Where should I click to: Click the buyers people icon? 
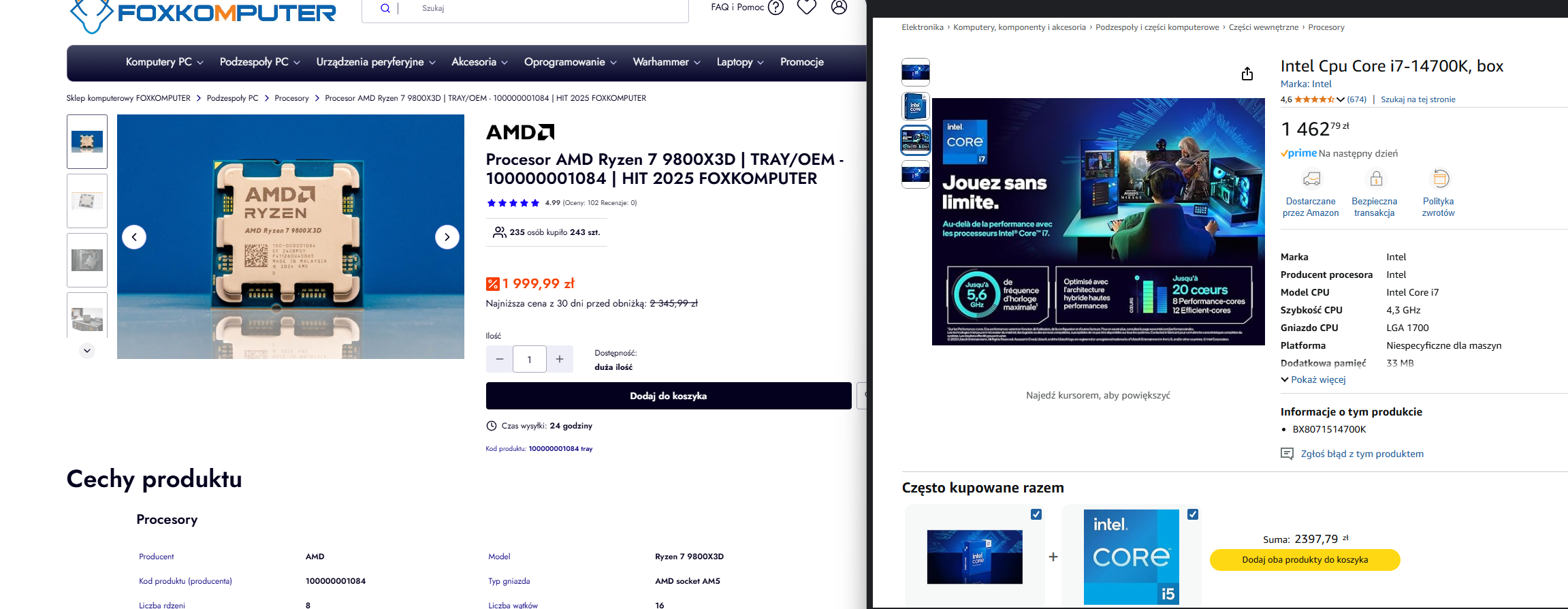pyautogui.click(x=499, y=232)
